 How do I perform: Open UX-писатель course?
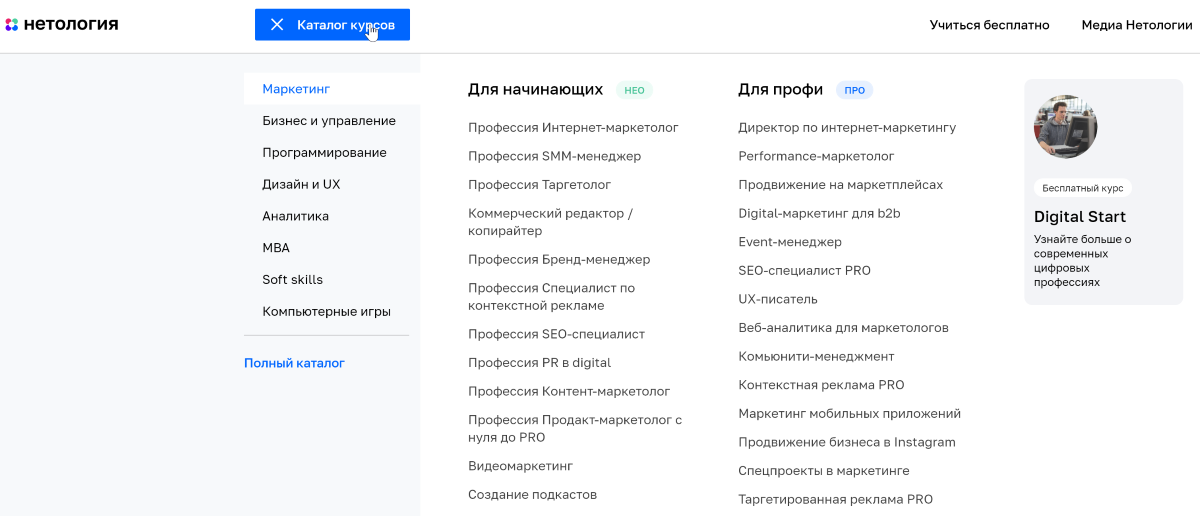coord(778,299)
